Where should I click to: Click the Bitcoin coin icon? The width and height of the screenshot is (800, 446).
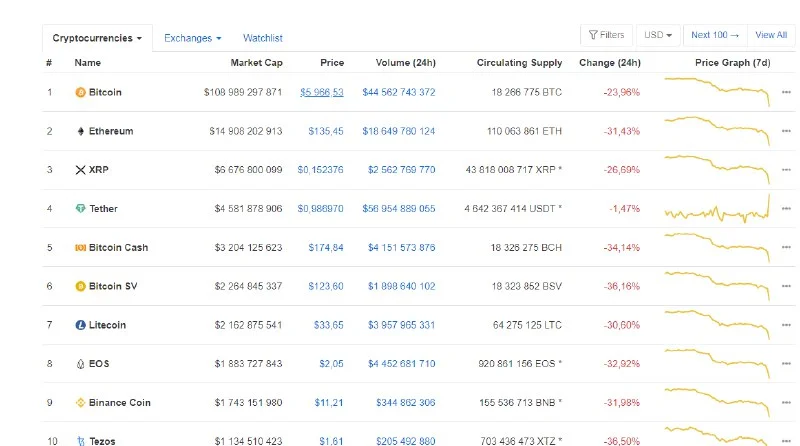tap(81, 92)
